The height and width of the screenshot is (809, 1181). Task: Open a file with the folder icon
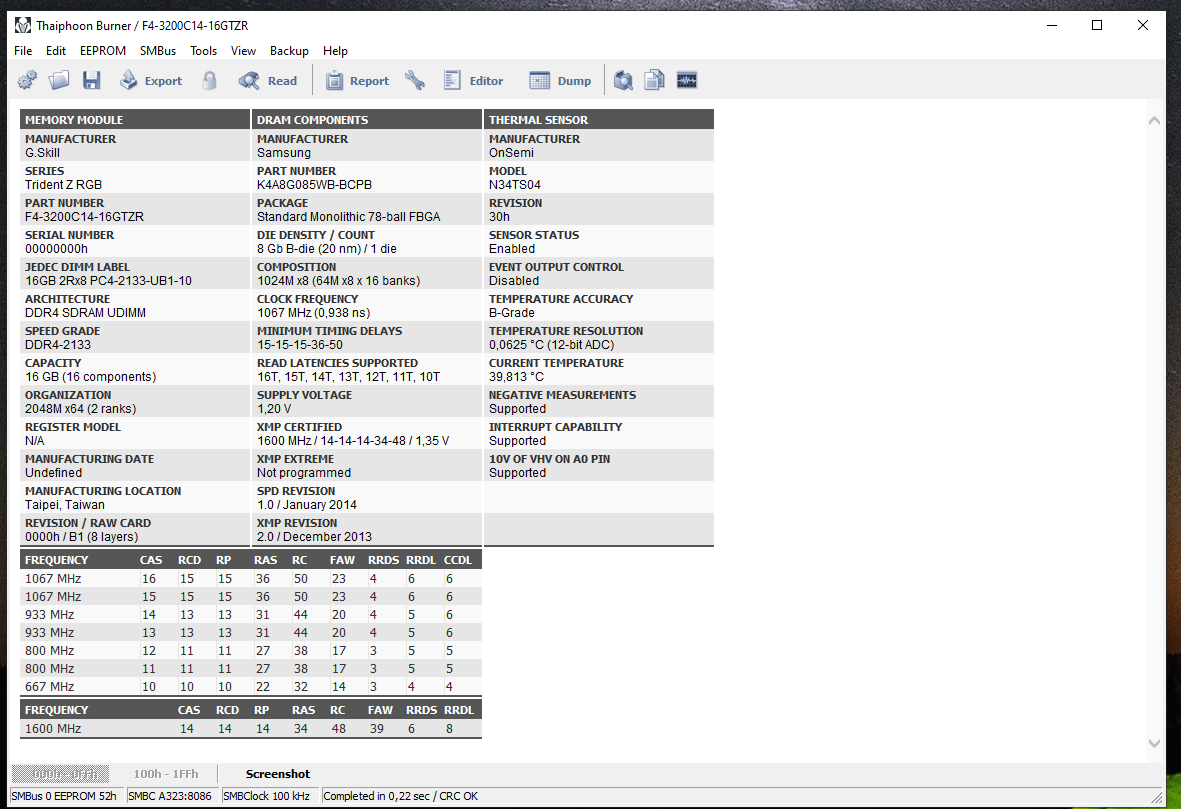[x=60, y=81]
